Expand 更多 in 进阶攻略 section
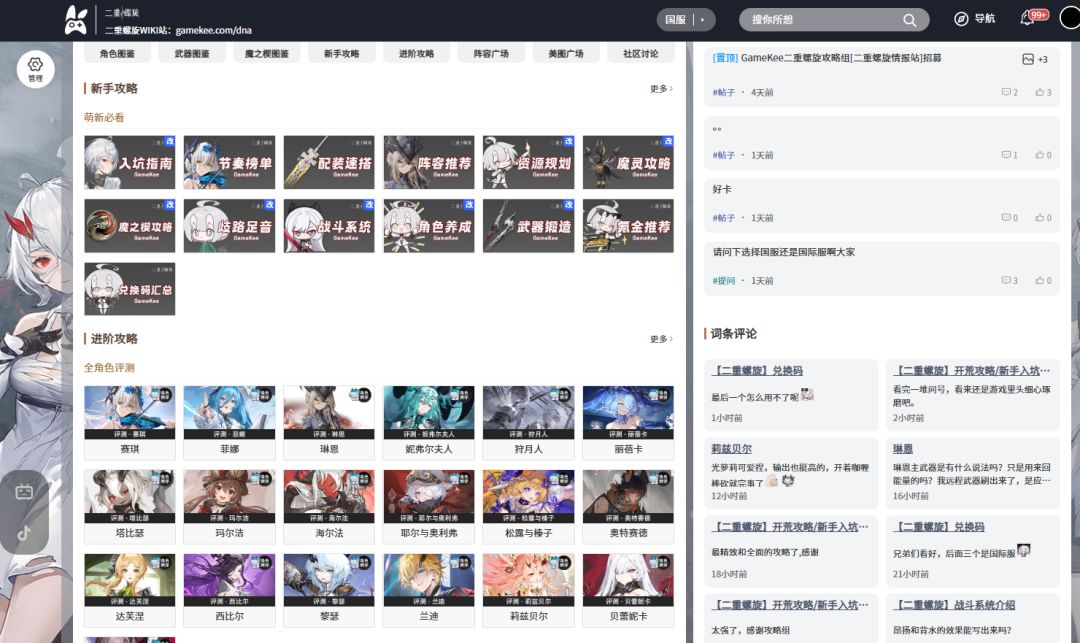 tap(661, 339)
